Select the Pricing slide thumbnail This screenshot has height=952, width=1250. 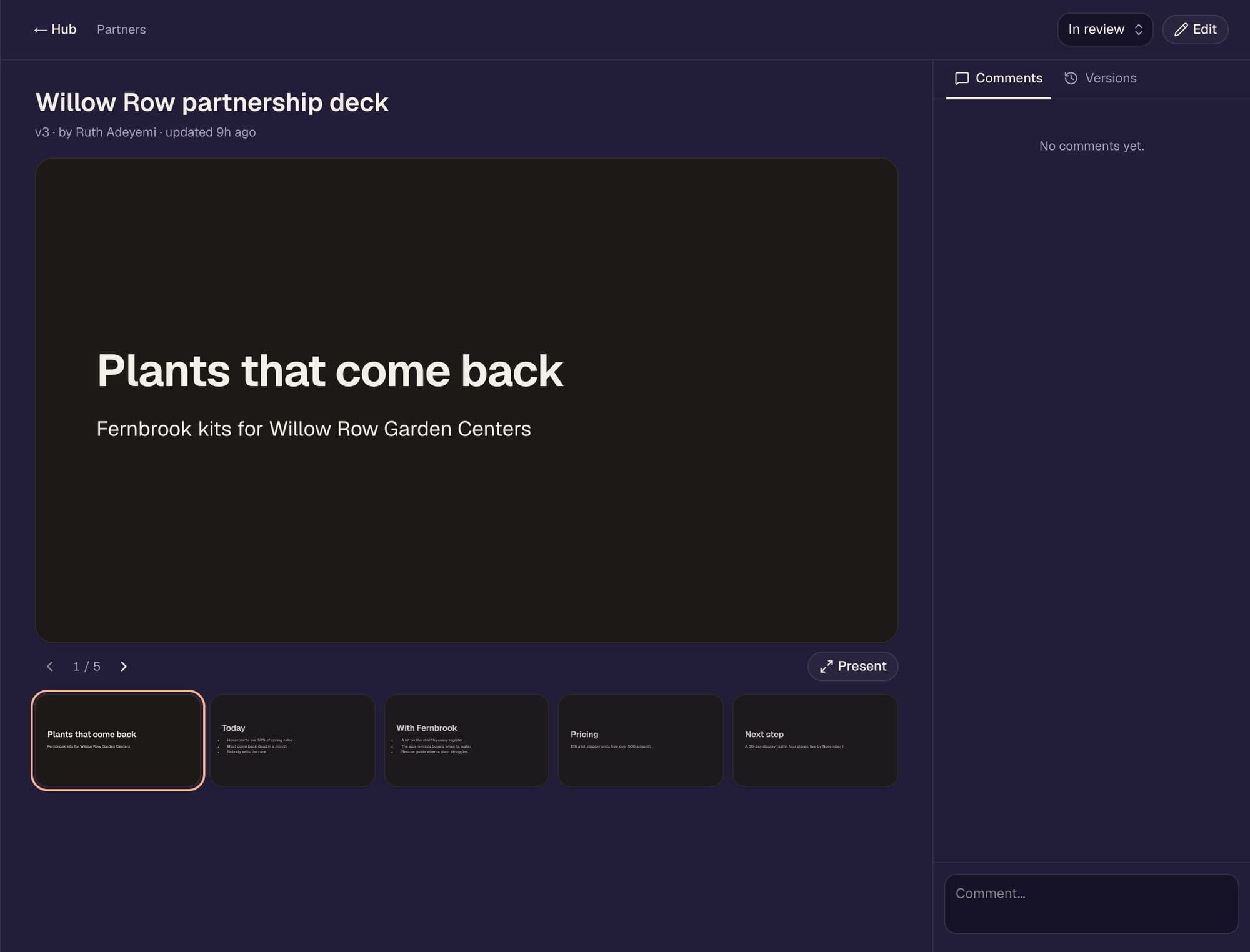[641, 740]
